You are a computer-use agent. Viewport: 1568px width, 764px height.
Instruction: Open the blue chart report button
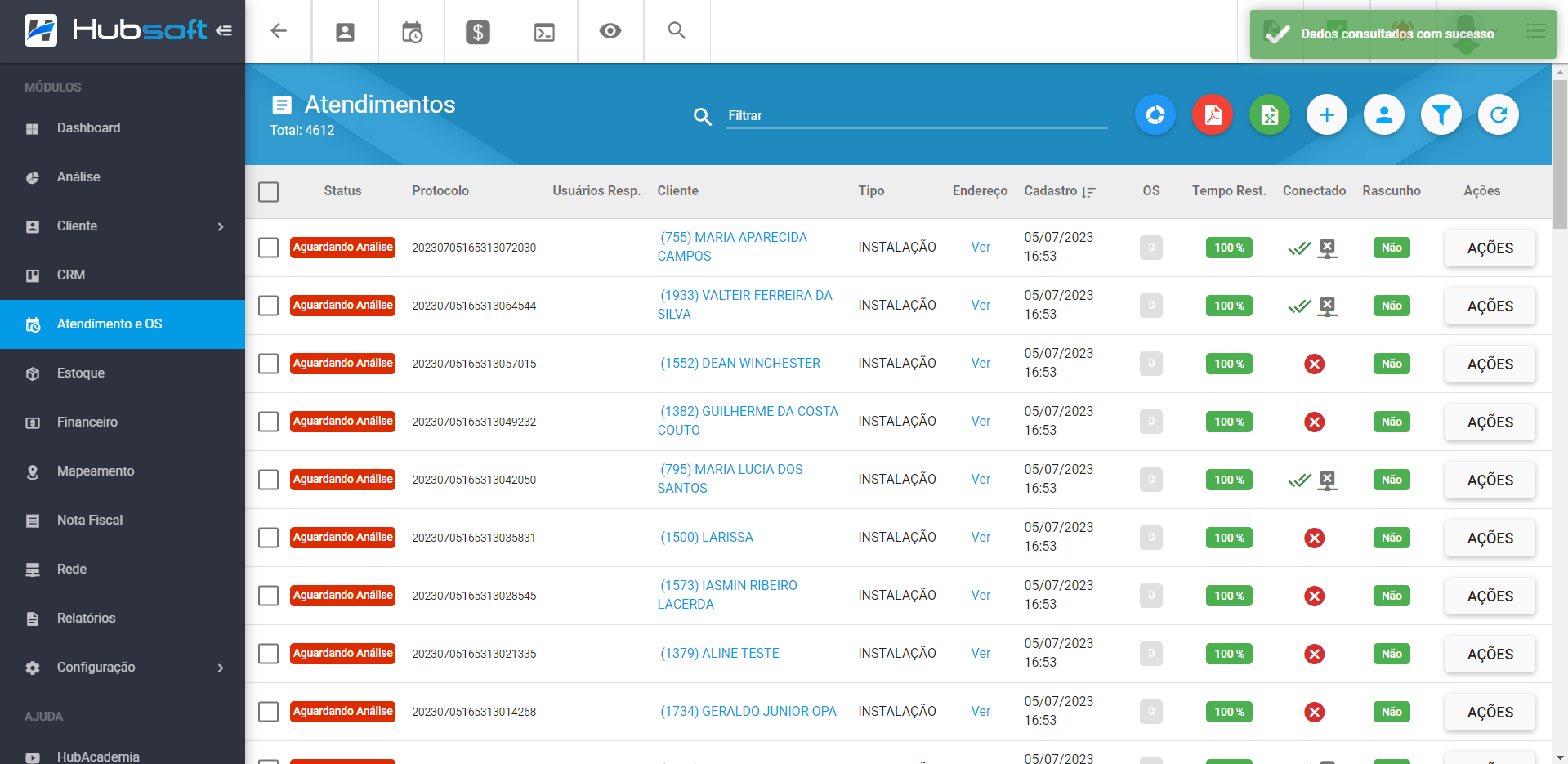(1155, 115)
